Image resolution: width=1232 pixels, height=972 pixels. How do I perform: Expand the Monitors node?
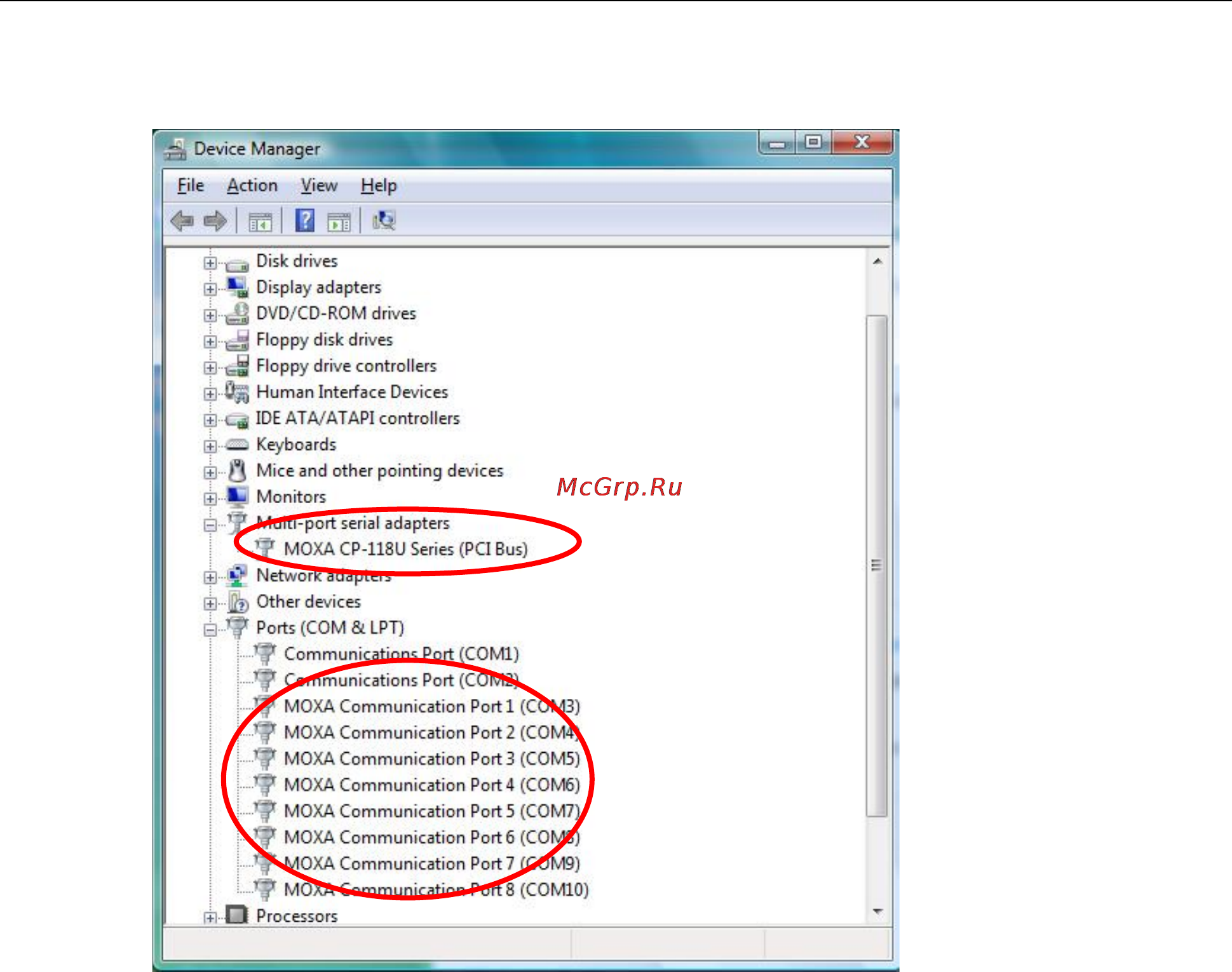point(210,499)
